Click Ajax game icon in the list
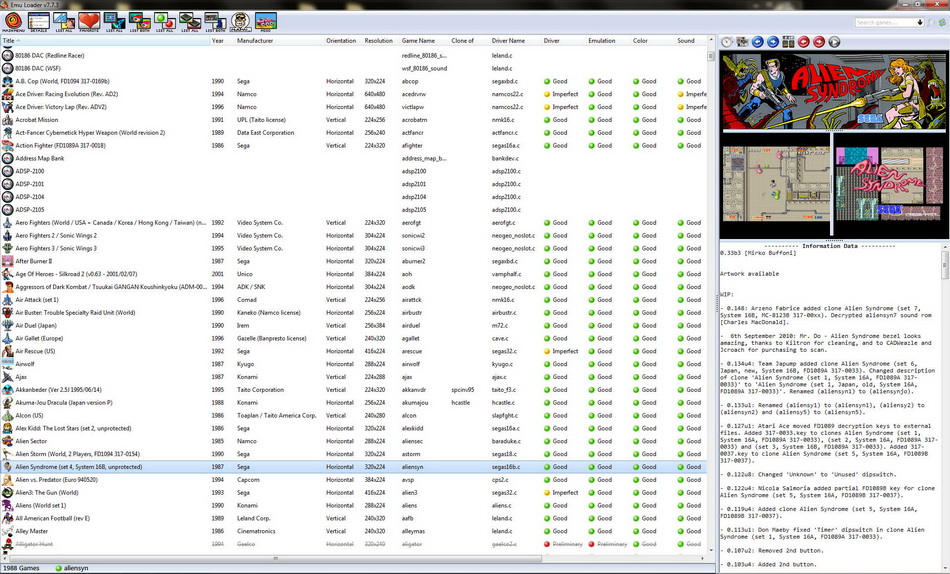The width and height of the screenshot is (950, 574). pos(7,377)
